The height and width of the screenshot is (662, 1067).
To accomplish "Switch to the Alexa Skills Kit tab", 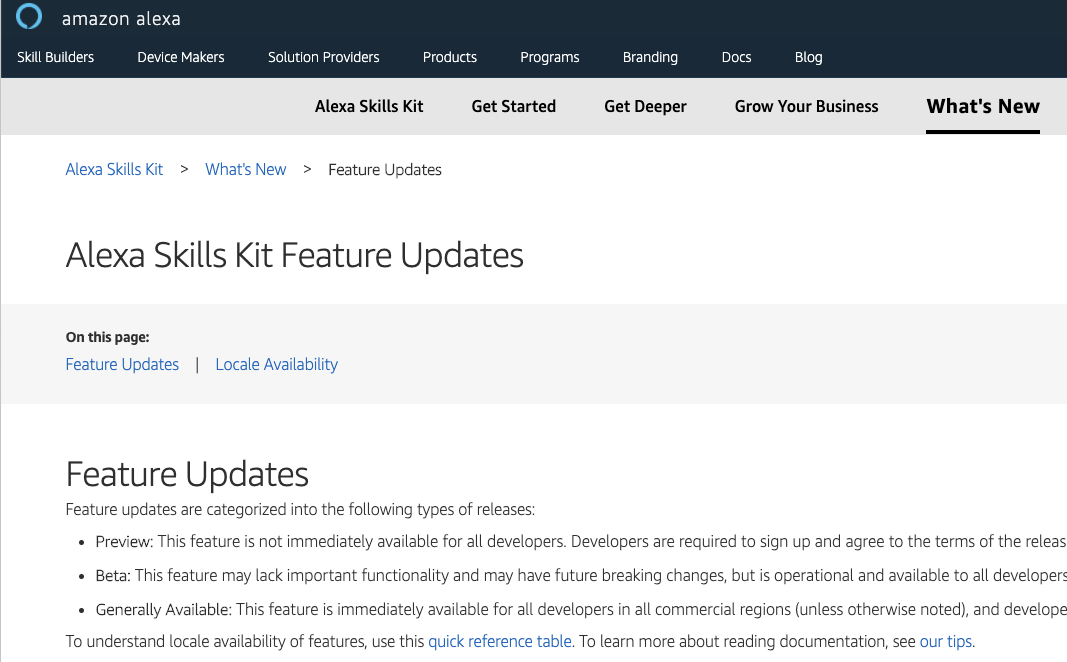I will [369, 106].
